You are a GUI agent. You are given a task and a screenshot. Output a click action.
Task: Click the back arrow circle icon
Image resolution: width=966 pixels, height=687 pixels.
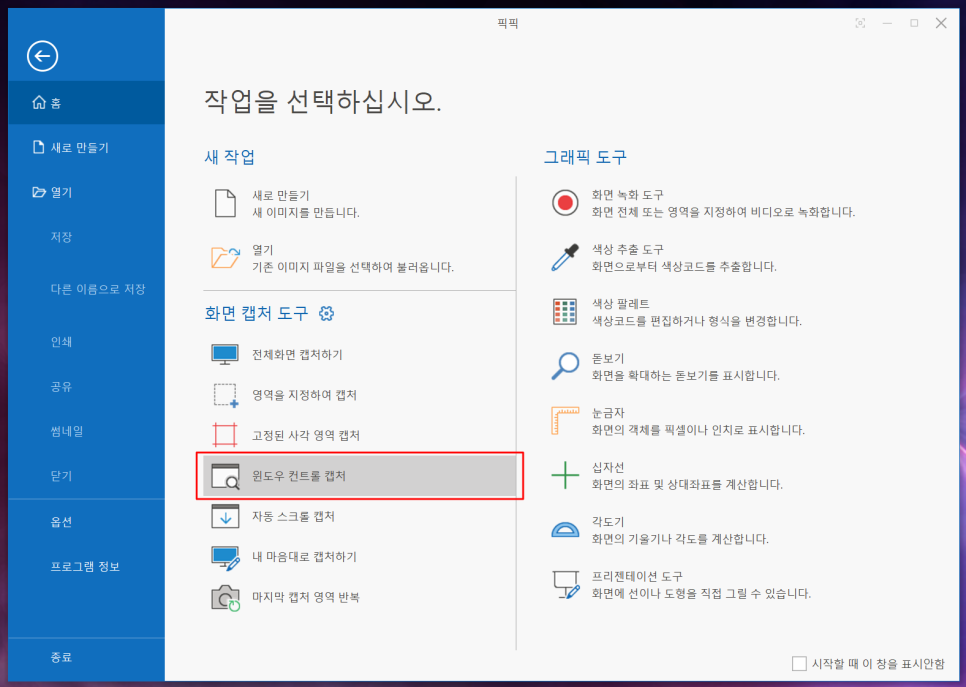coord(43,56)
